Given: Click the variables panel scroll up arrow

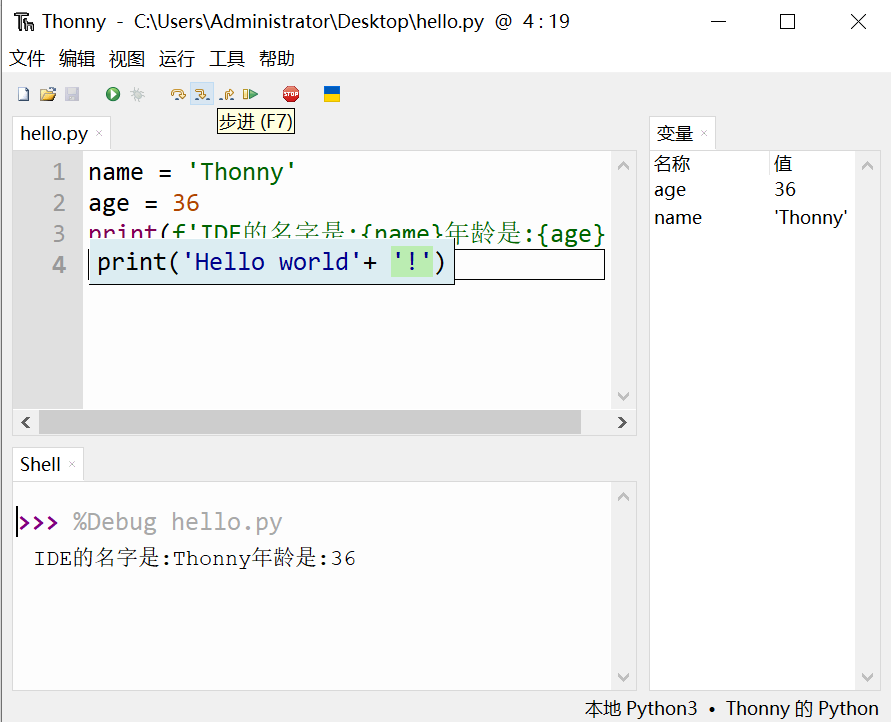Looking at the screenshot, I should point(867,166).
